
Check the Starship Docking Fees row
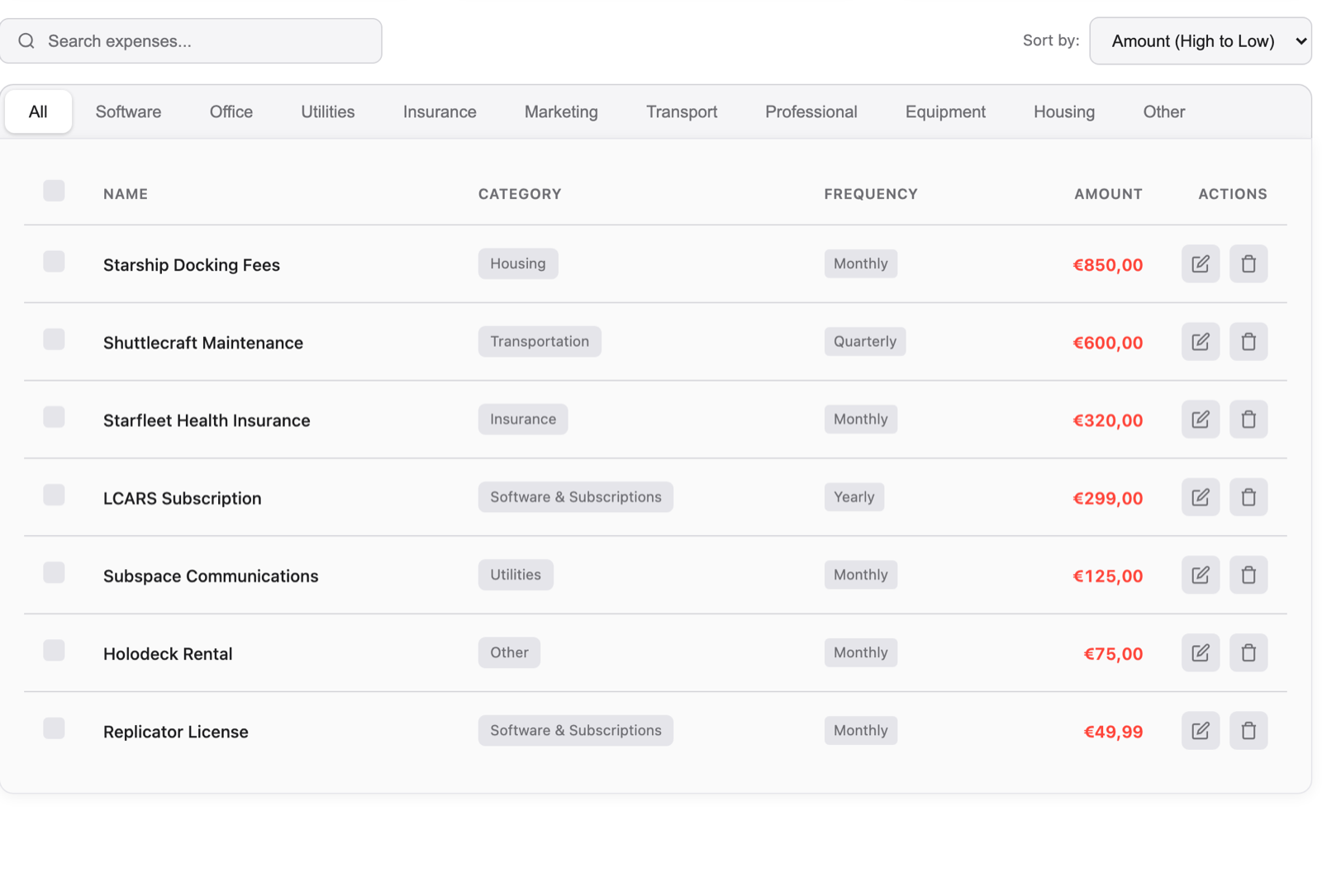point(54,262)
